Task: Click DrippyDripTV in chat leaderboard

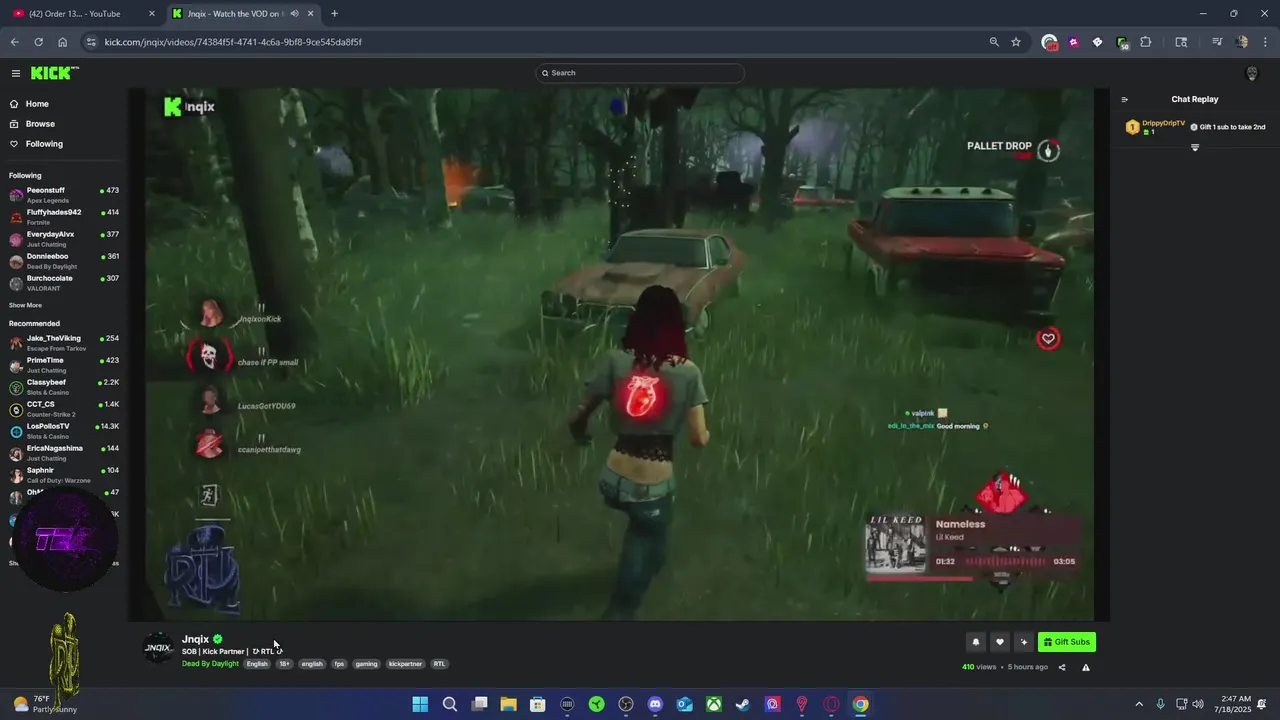Action: tap(1163, 123)
